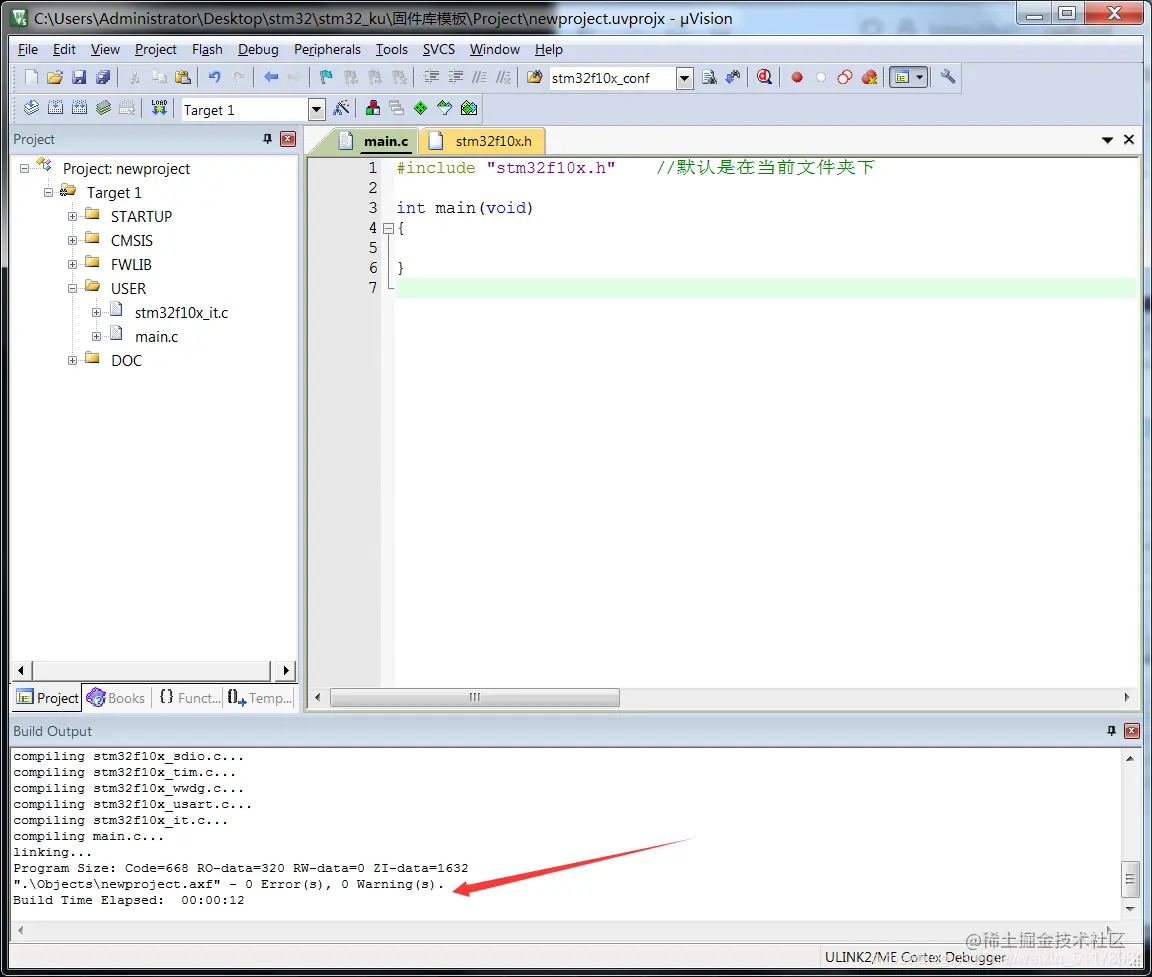The width and height of the screenshot is (1152, 977).
Task: Run batch build with stacked layers icon
Action: pos(104,109)
